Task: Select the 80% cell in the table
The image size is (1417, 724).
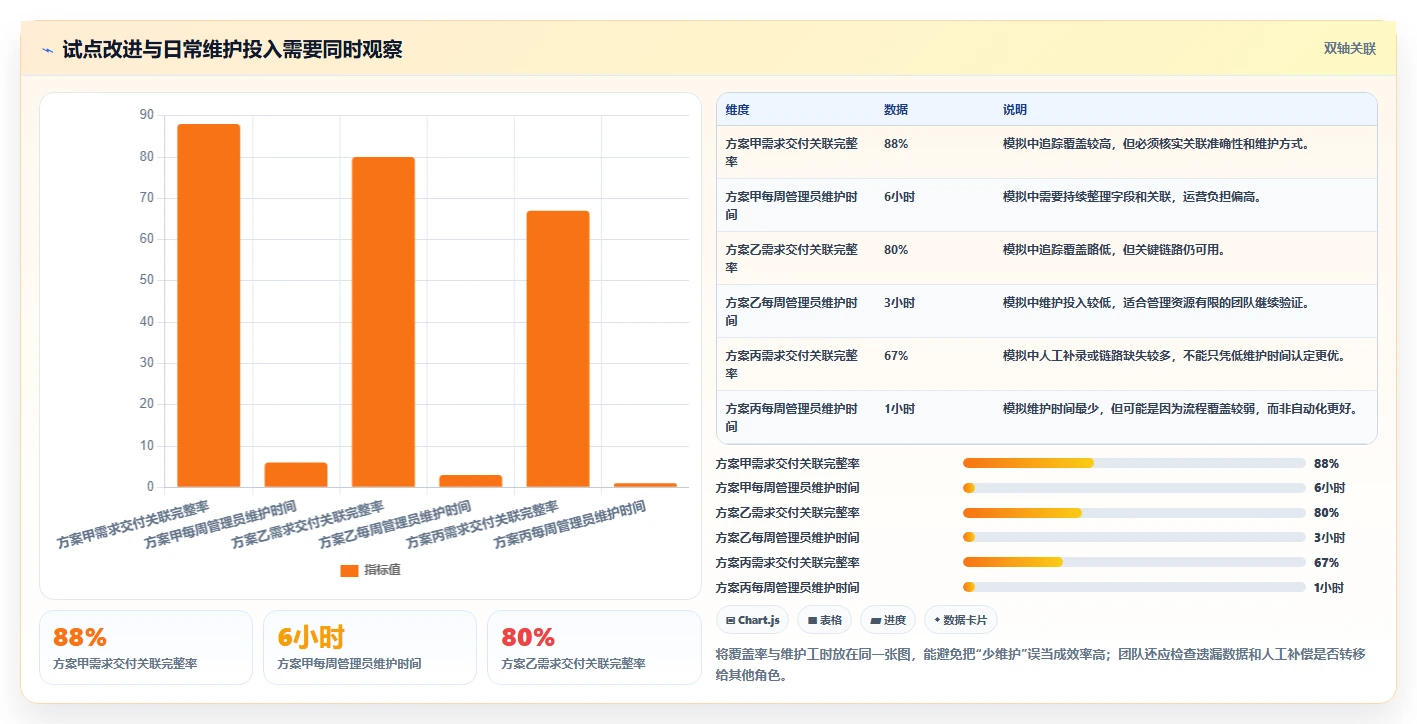Action: (896, 249)
